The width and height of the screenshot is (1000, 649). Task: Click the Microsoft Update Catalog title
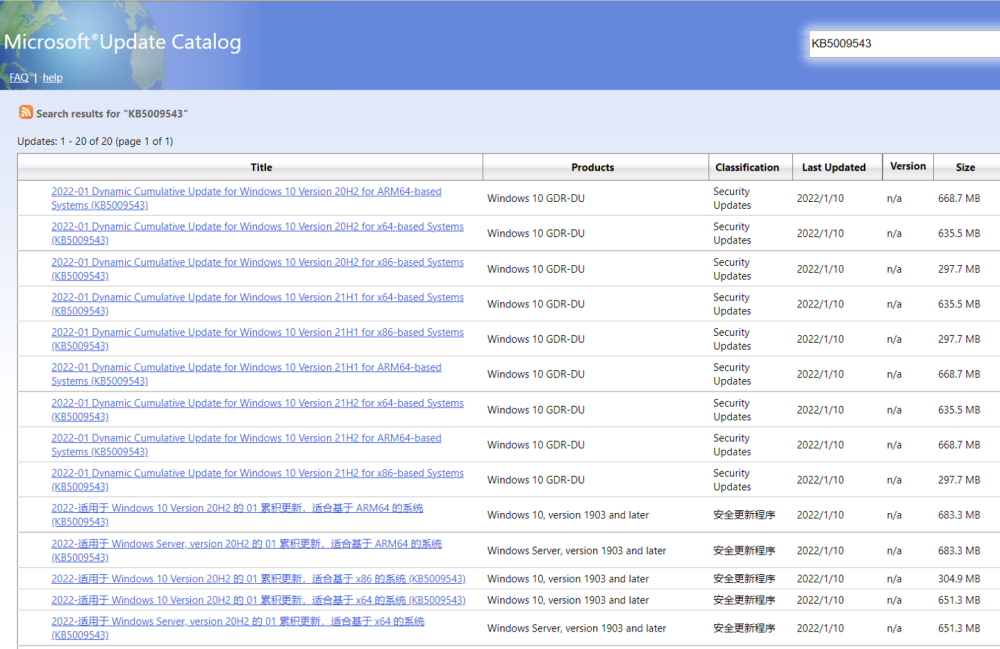pyautogui.click(x=122, y=42)
